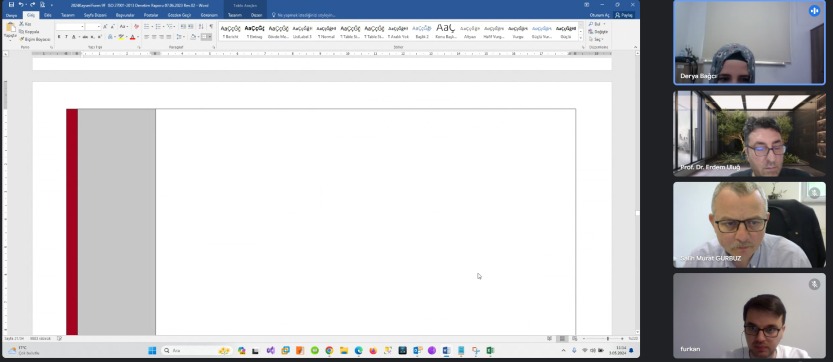Copy selection with Kopyala
Image resolution: width=833 pixels, height=362 pixels.
pyautogui.click(x=30, y=31)
